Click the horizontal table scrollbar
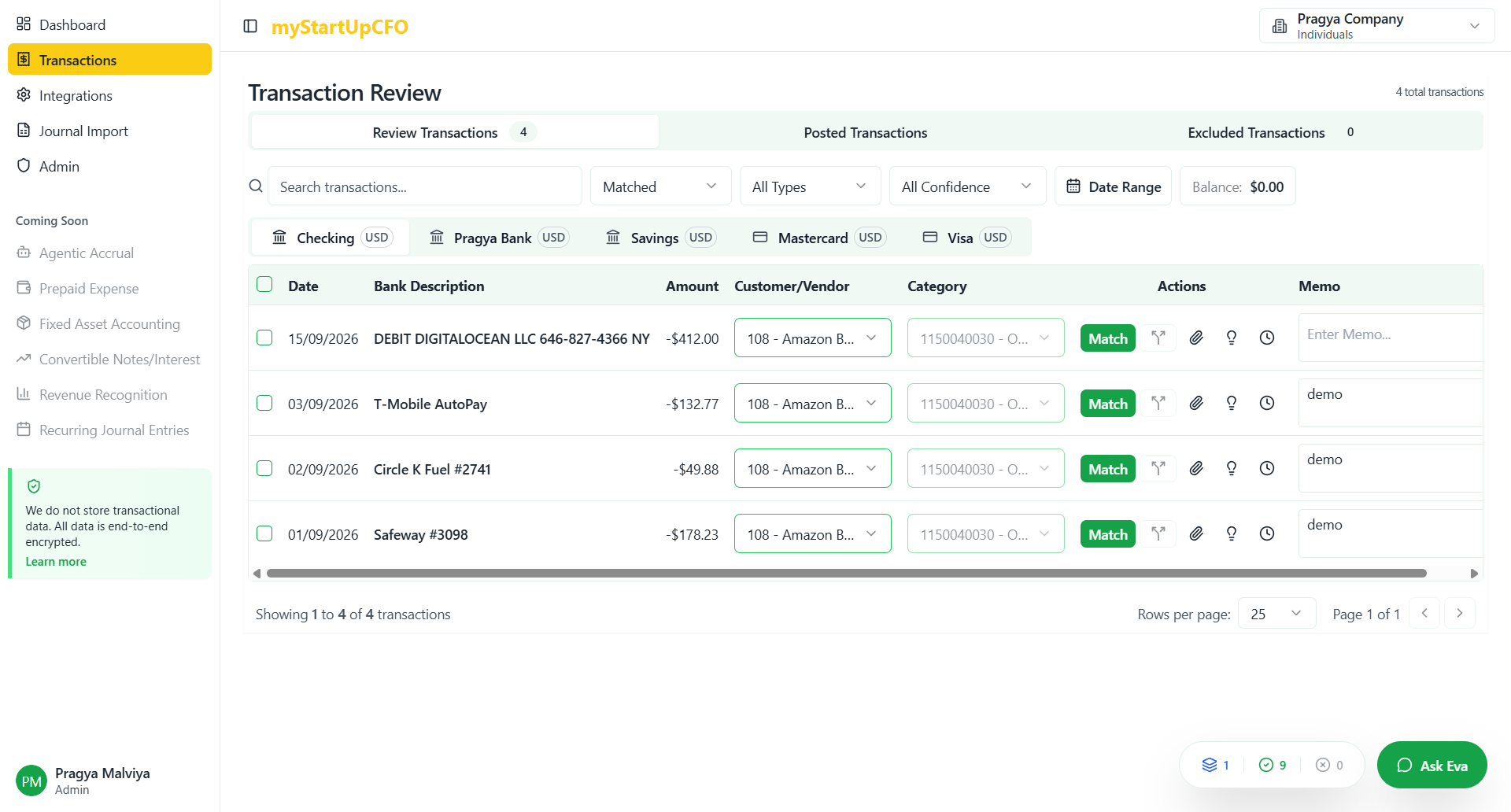 [x=846, y=574]
